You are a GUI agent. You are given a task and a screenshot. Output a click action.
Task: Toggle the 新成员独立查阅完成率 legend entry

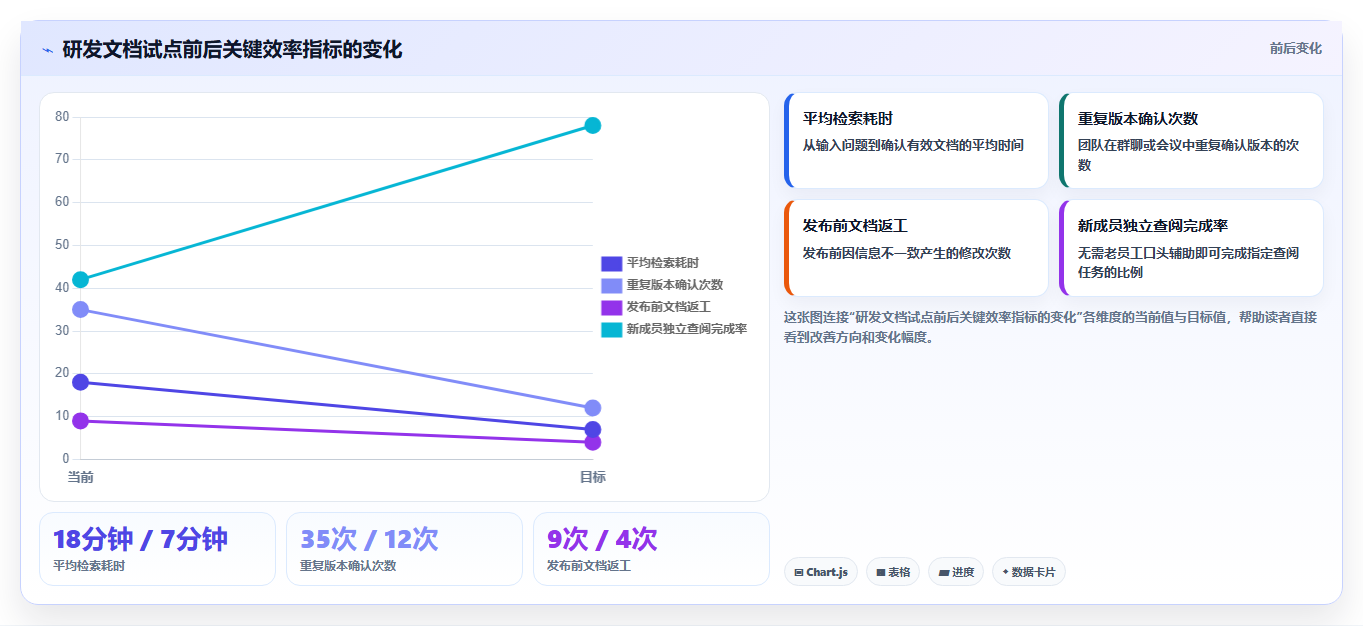674,329
